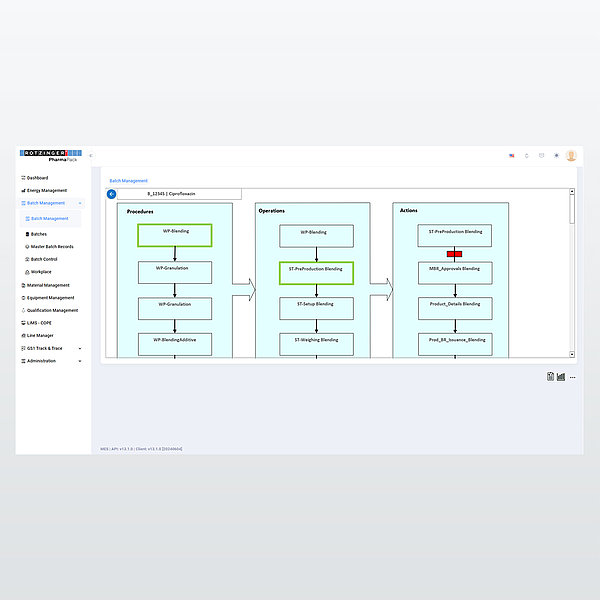Screen dimensions: 600x600
Task: Expand the Administration menu
Action: 80,360
